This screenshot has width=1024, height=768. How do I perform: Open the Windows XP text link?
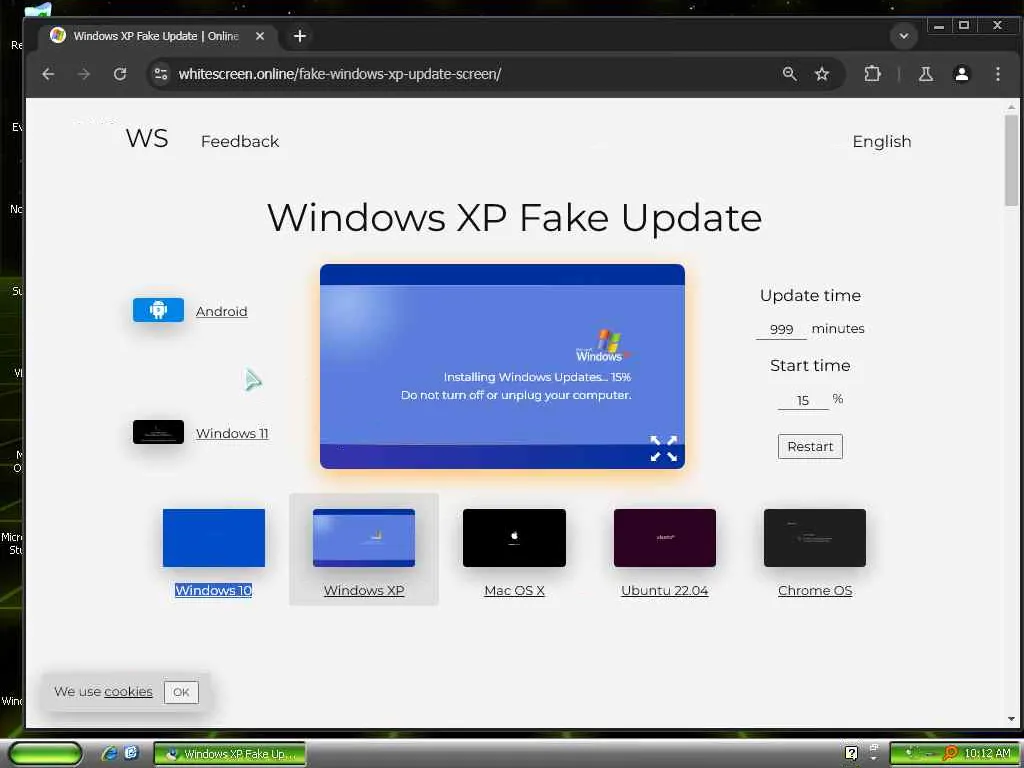[364, 590]
